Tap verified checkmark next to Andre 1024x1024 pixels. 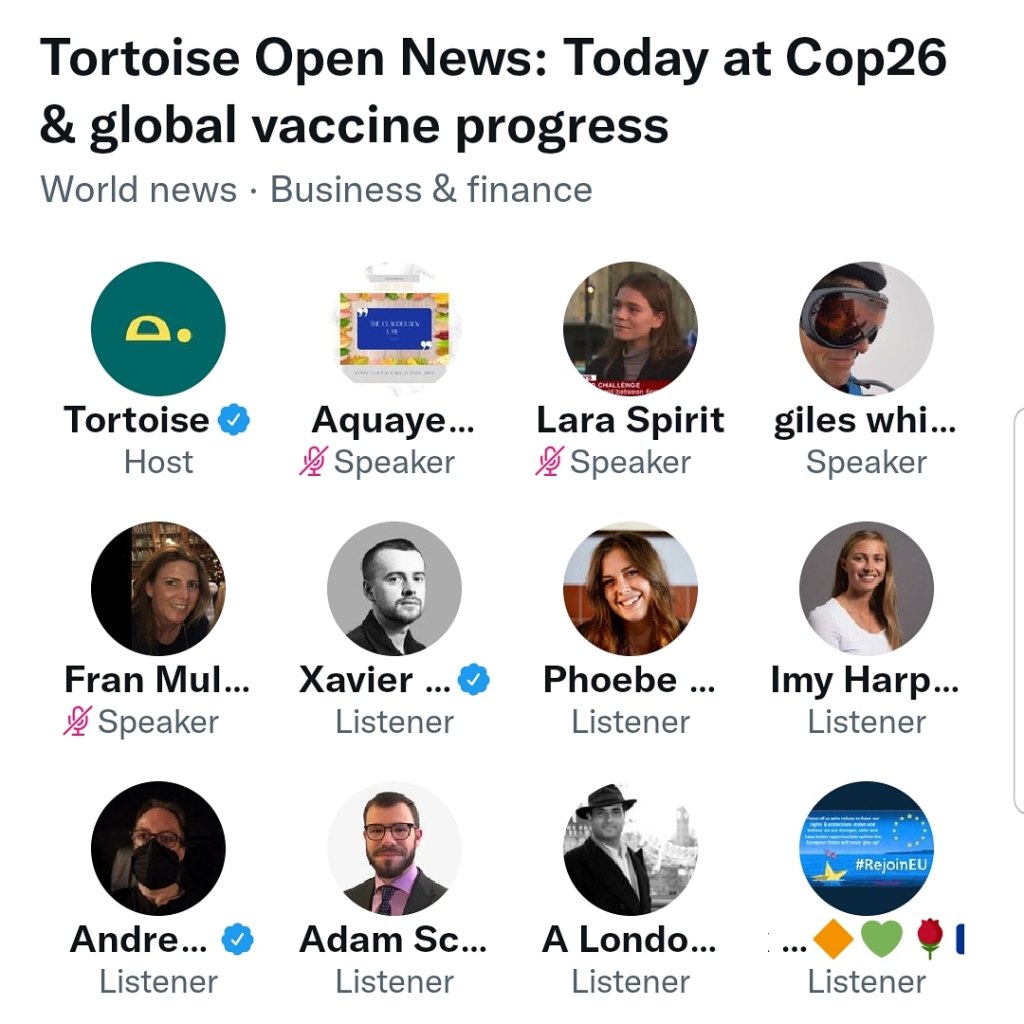[237, 940]
